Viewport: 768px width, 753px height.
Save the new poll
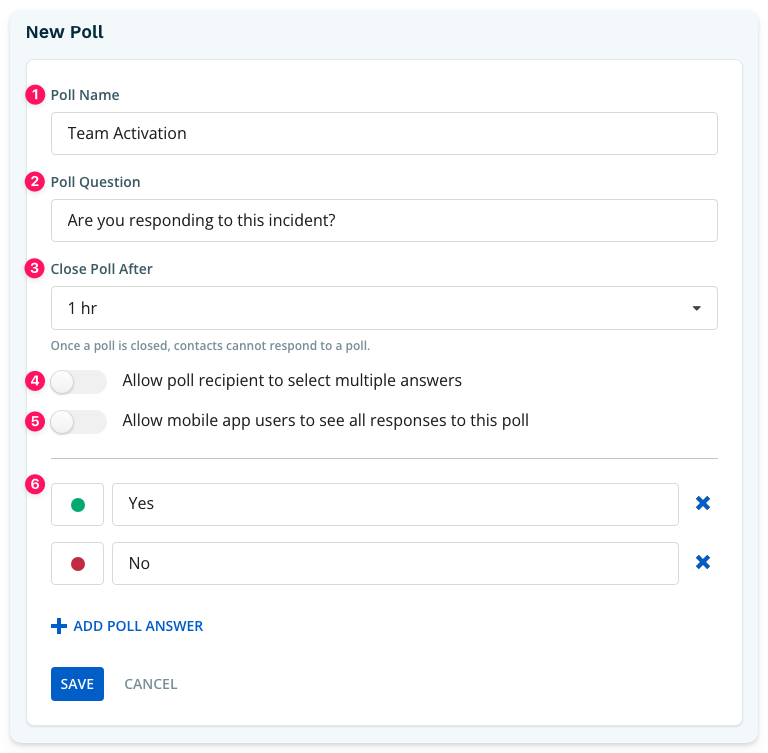(x=77, y=684)
